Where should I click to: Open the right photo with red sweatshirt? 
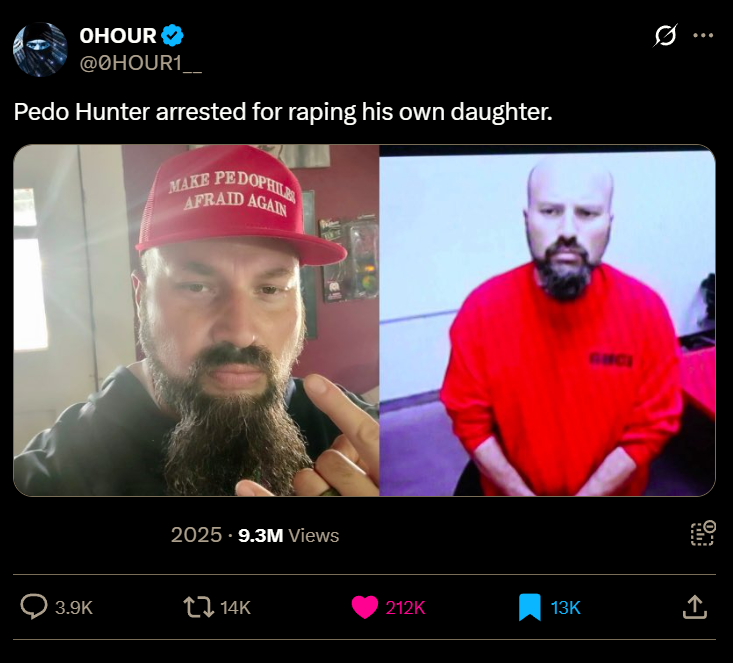(547, 320)
